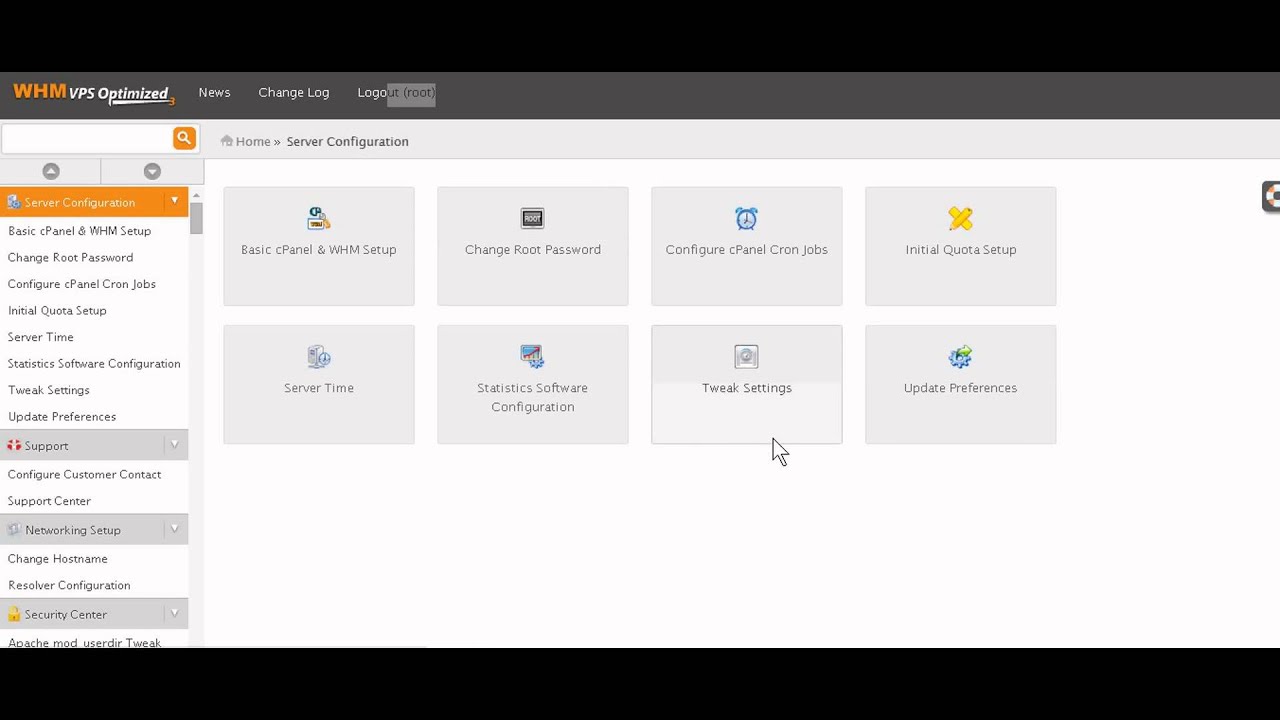Click the Support section lifebuoy icon
Screen dimensions: 1280x720
coord(14,445)
